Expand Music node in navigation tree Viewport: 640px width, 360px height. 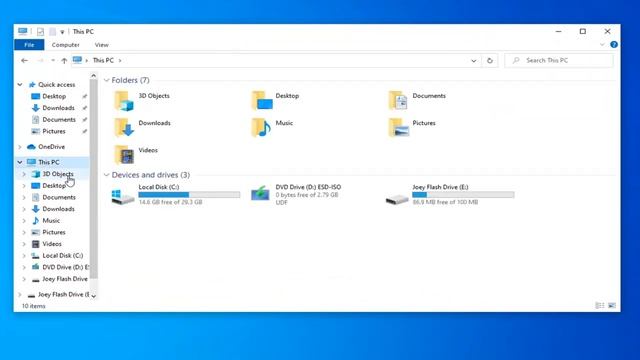click(x=24, y=220)
